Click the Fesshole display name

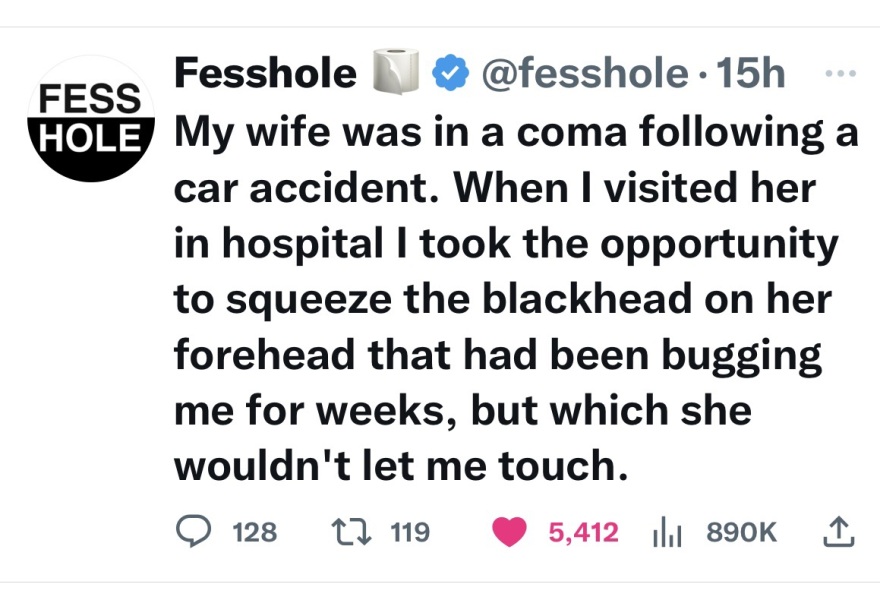pos(265,74)
